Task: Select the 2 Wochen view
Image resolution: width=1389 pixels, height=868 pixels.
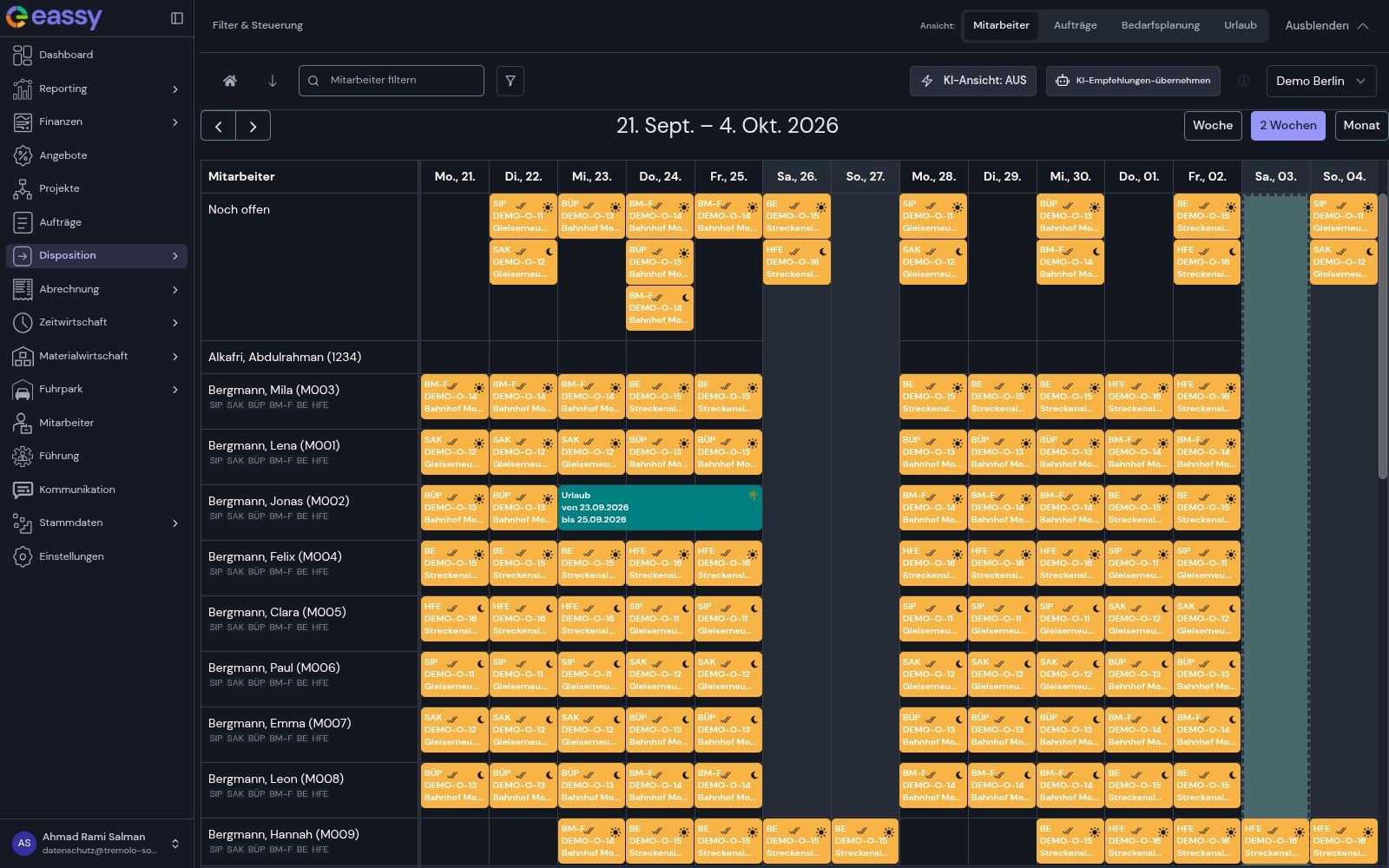Action: coord(1288,126)
